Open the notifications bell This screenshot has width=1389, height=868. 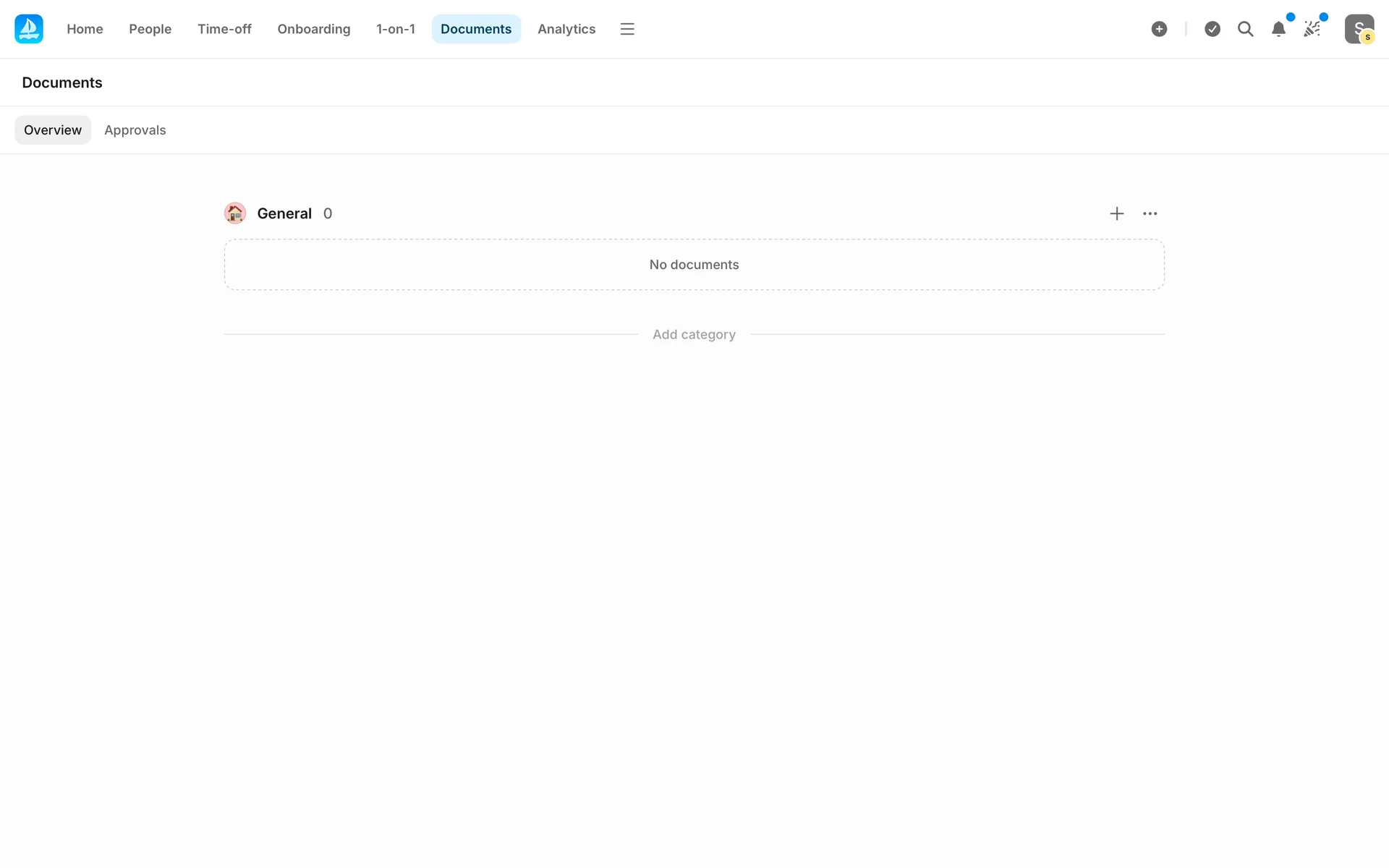[x=1278, y=29]
